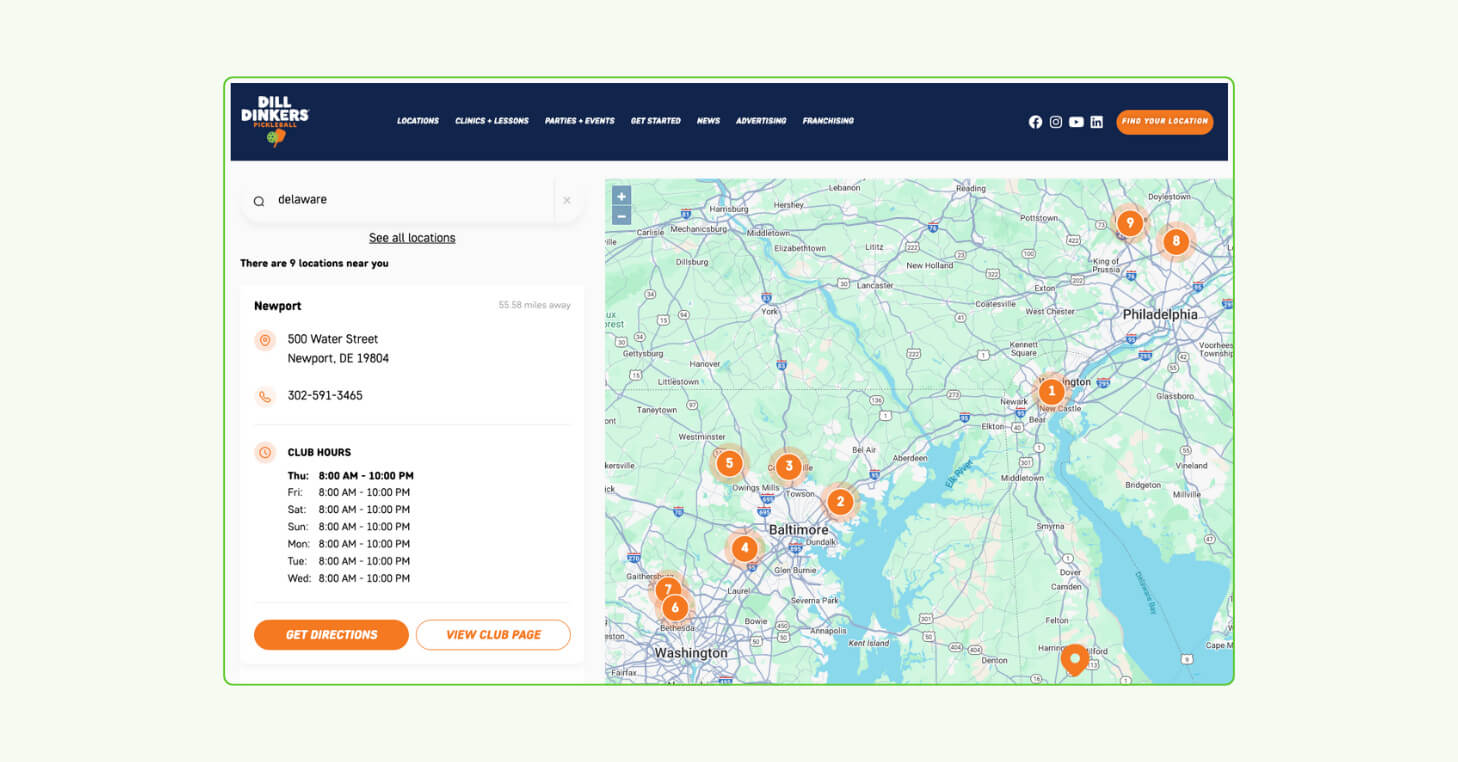Open the Facebook icon in the header
The width and height of the screenshot is (1458, 762).
click(1035, 121)
